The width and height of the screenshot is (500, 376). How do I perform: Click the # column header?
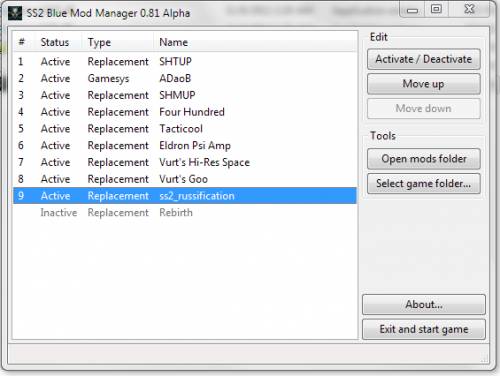(x=22, y=42)
